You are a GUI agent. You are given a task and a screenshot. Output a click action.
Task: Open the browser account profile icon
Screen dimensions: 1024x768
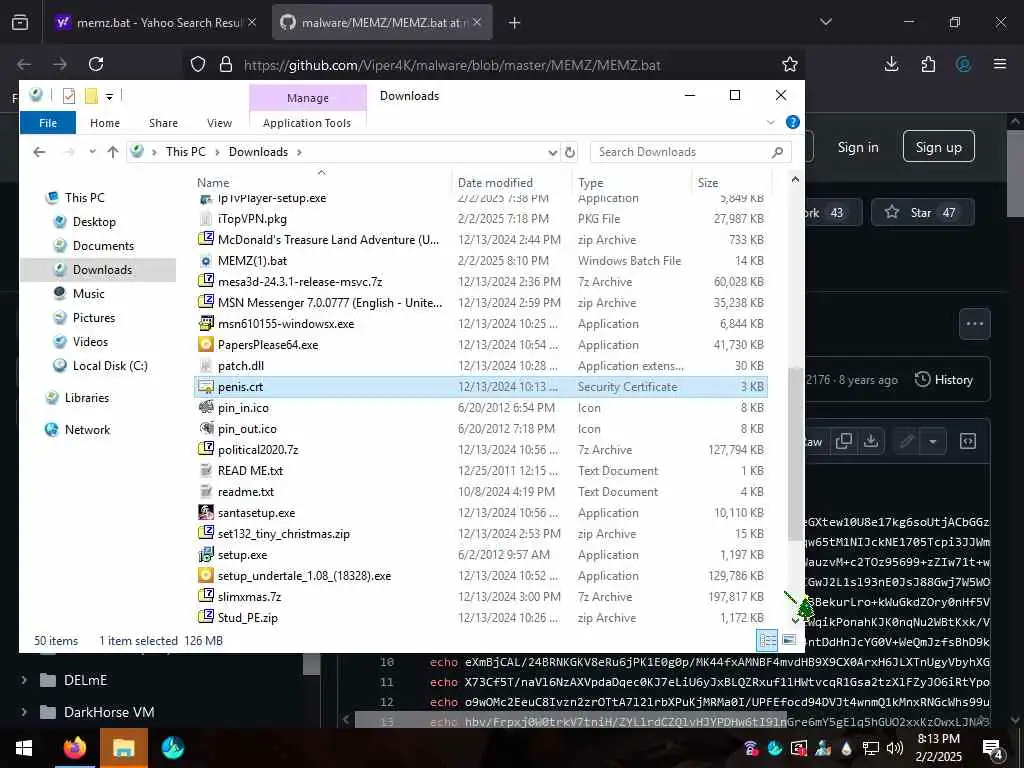click(x=964, y=64)
